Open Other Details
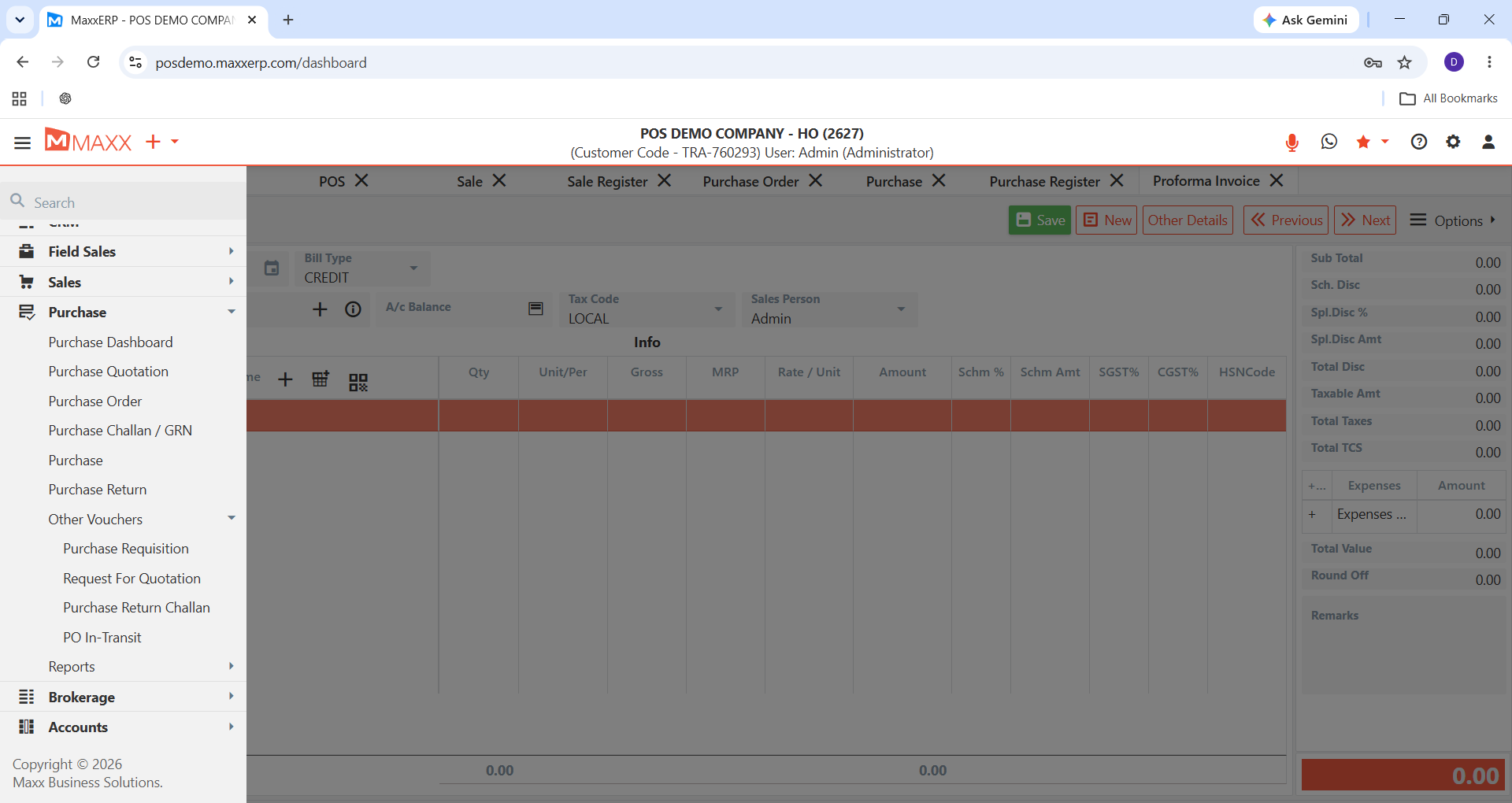The image size is (1512, 803). (1188, 220)
